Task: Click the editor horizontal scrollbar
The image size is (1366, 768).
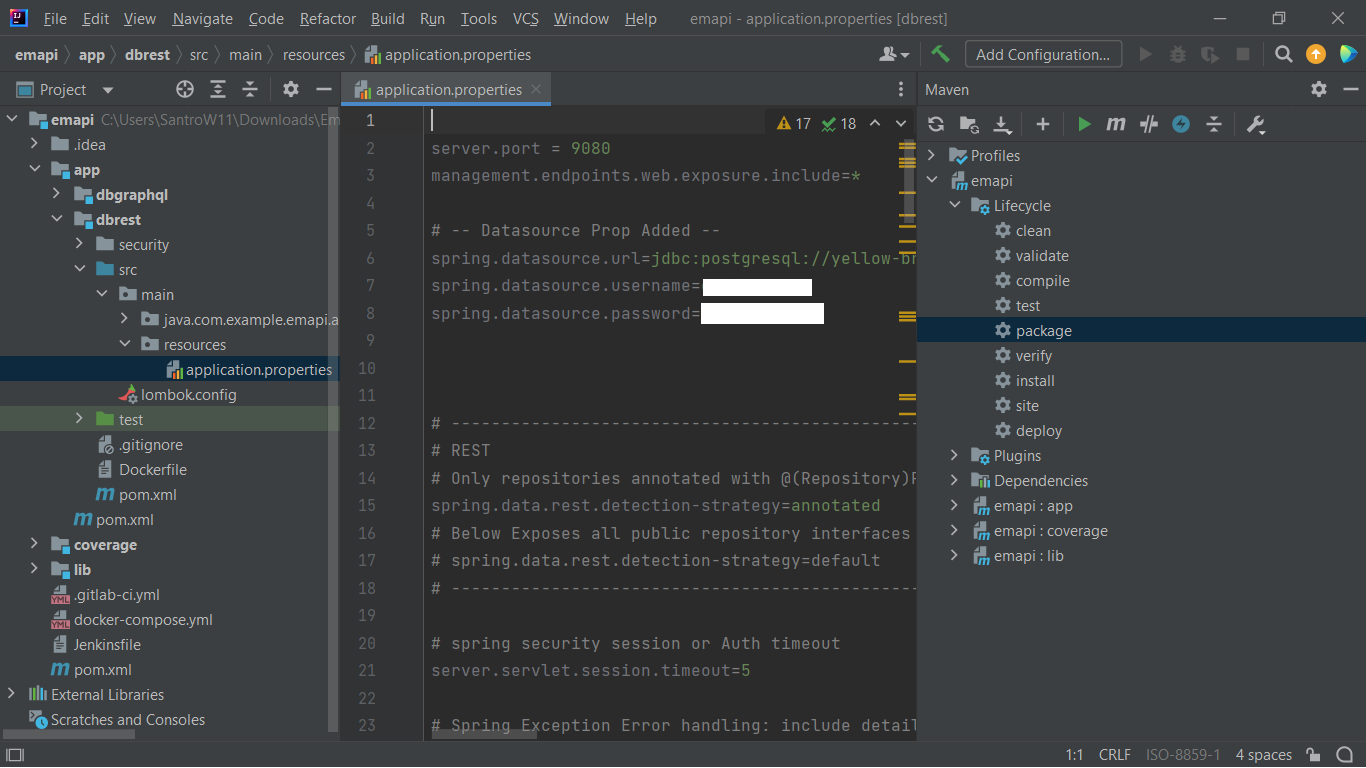Action: click(485, 734)
